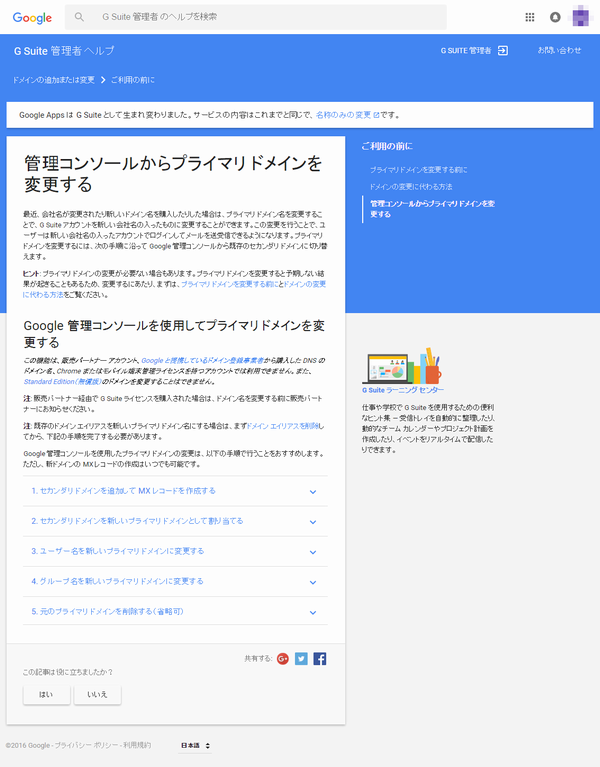
Task: Open the お問い合わせ link
Action: coord(559,50)
